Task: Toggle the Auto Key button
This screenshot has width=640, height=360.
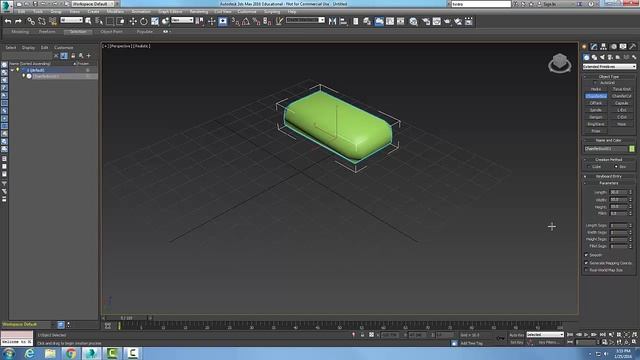Action: [x=516, y=335]
